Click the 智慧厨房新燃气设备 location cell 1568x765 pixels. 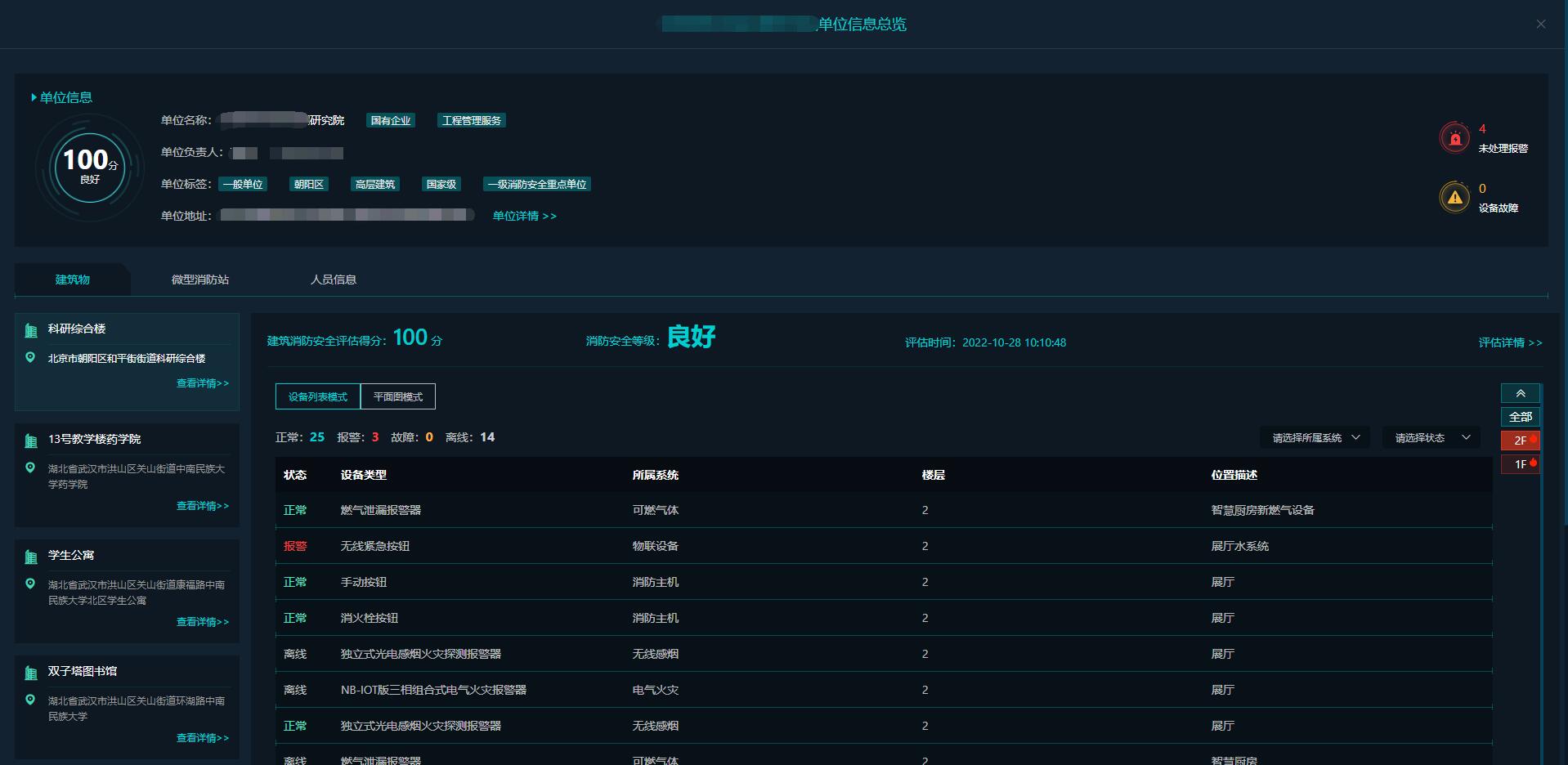(x=1262, y=510)
